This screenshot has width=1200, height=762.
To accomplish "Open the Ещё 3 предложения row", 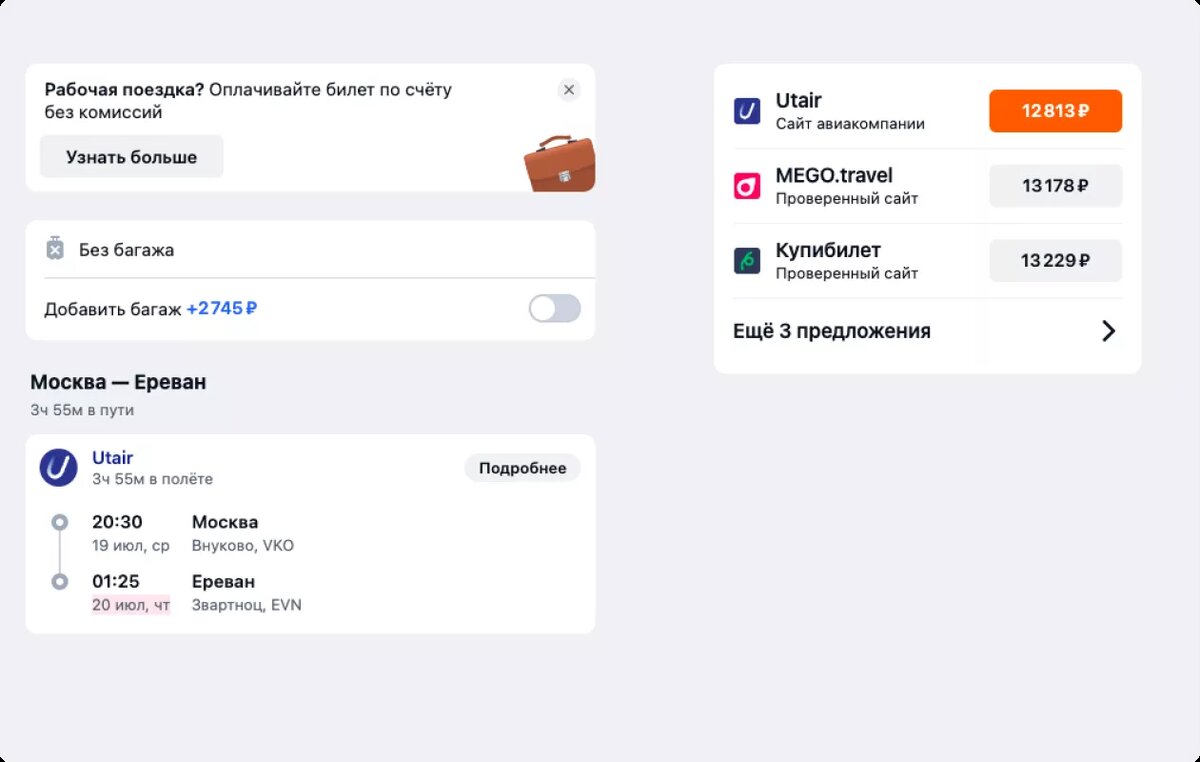I will click(x=832, y=331).
